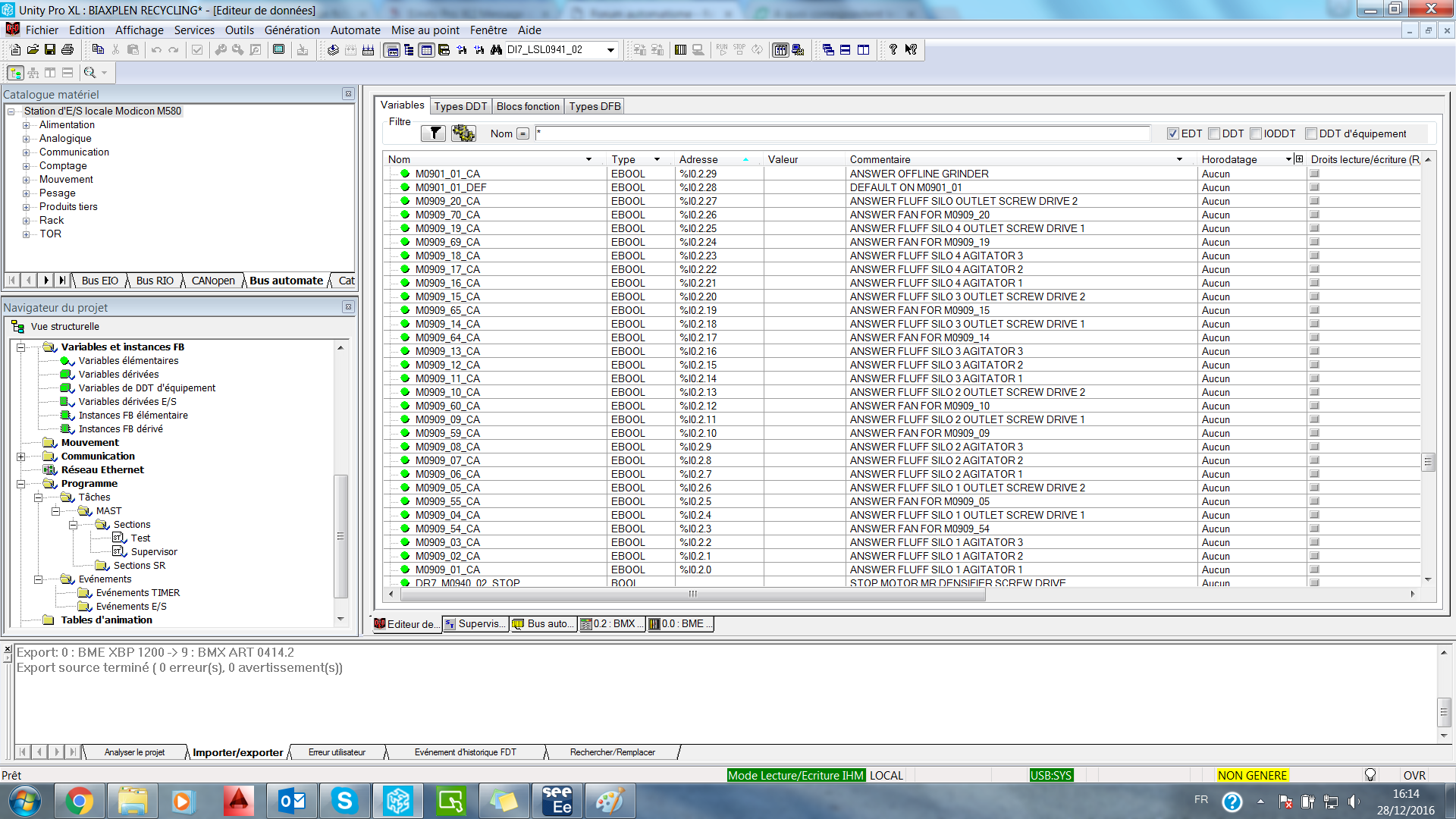Image resolution: width=1456 pixels, height=819 pixels.
Task: Click the question mark help icon
Action: pyautogui.click(x=893, y=50)
